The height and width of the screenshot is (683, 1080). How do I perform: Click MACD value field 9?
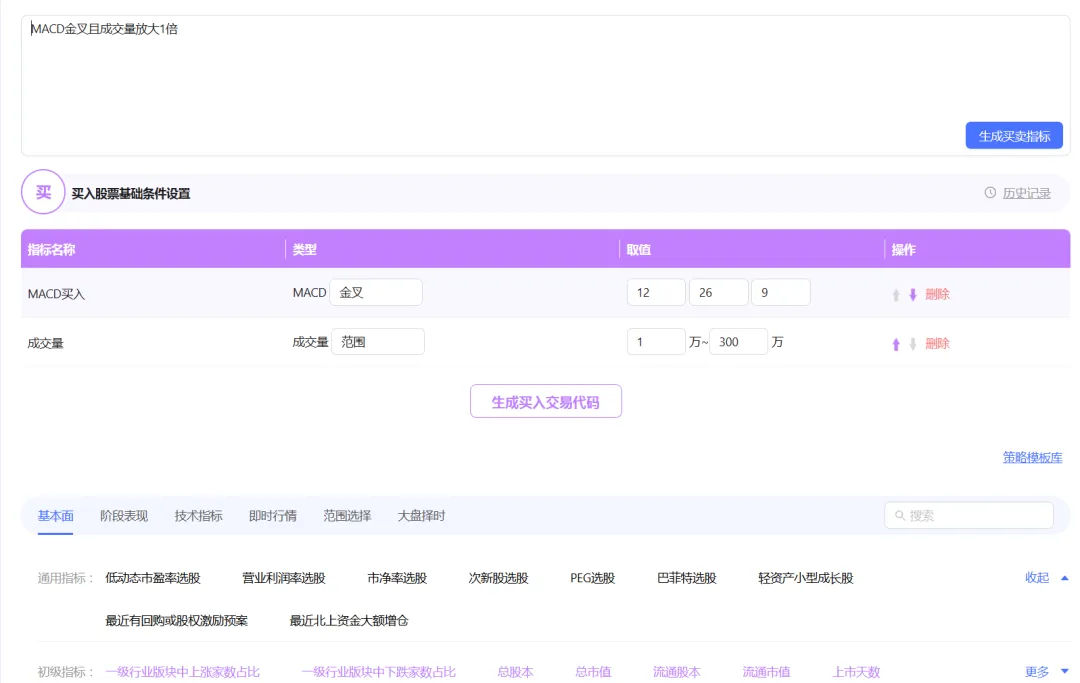coord(780,293)
